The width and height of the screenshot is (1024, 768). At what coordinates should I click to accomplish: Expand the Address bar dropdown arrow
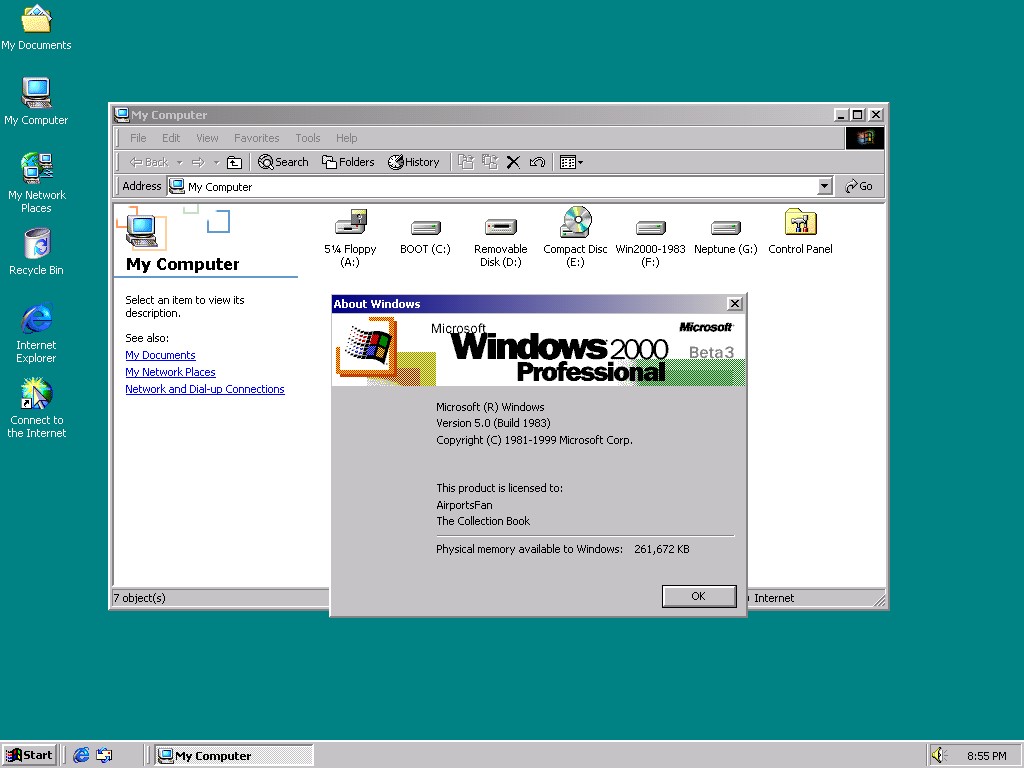click(825, 186)
